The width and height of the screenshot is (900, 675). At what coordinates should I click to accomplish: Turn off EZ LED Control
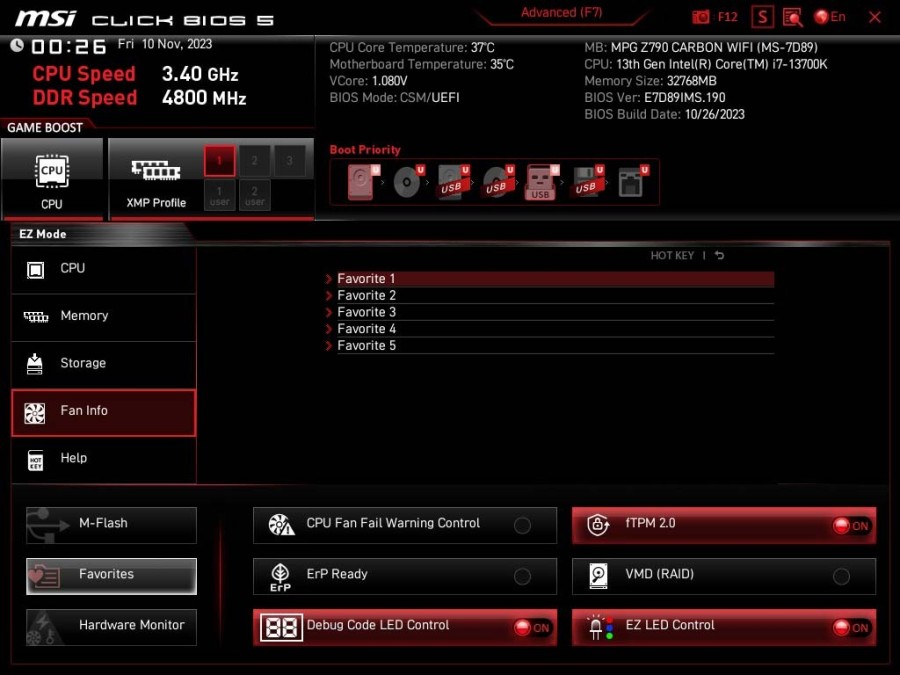[851, 628]
